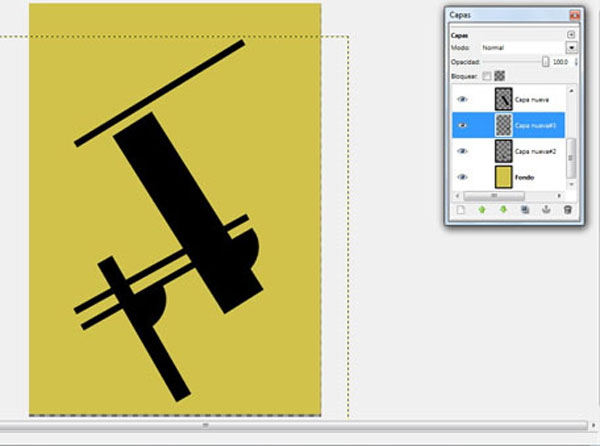600x446 pixels.
Task: Duplicate the selected layer
Action: pos(525,210)
